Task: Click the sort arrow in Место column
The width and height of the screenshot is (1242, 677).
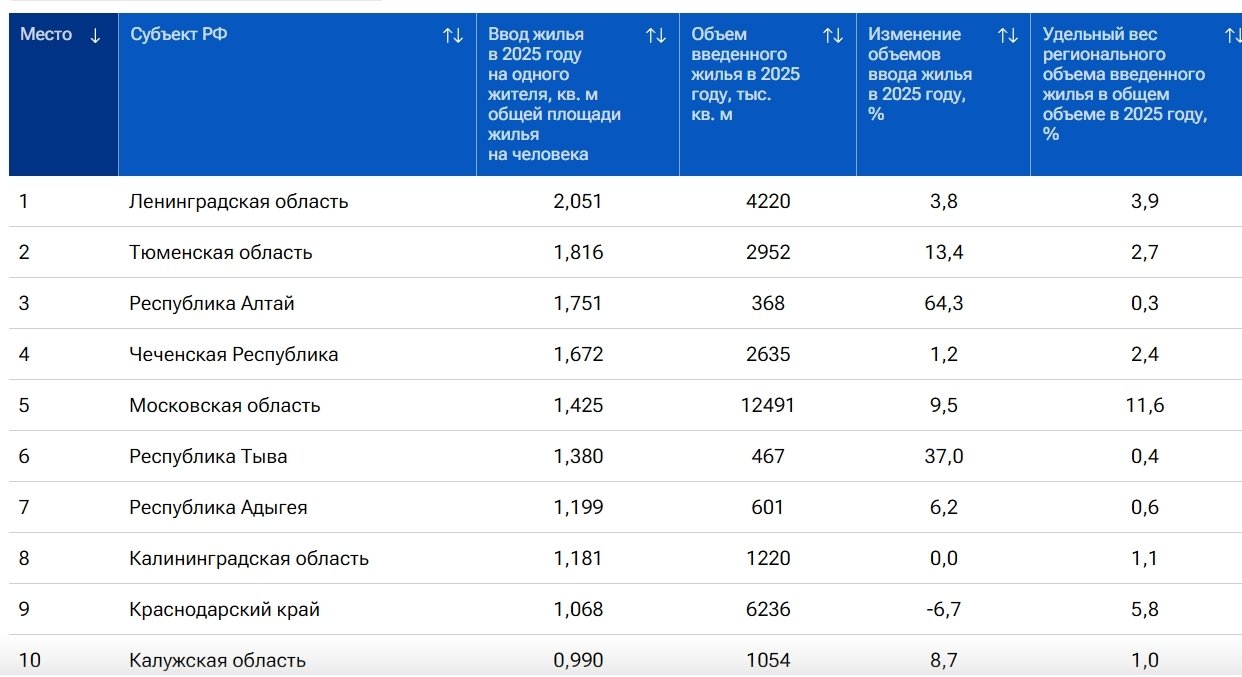Action: tap(95, 35)
